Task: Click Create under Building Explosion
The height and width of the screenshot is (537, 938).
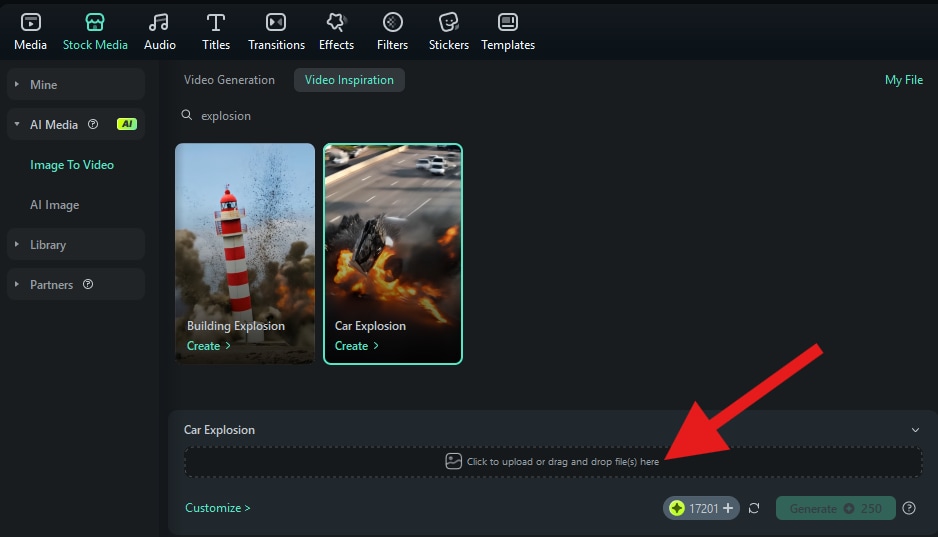Action: click(x=208, y=346)
